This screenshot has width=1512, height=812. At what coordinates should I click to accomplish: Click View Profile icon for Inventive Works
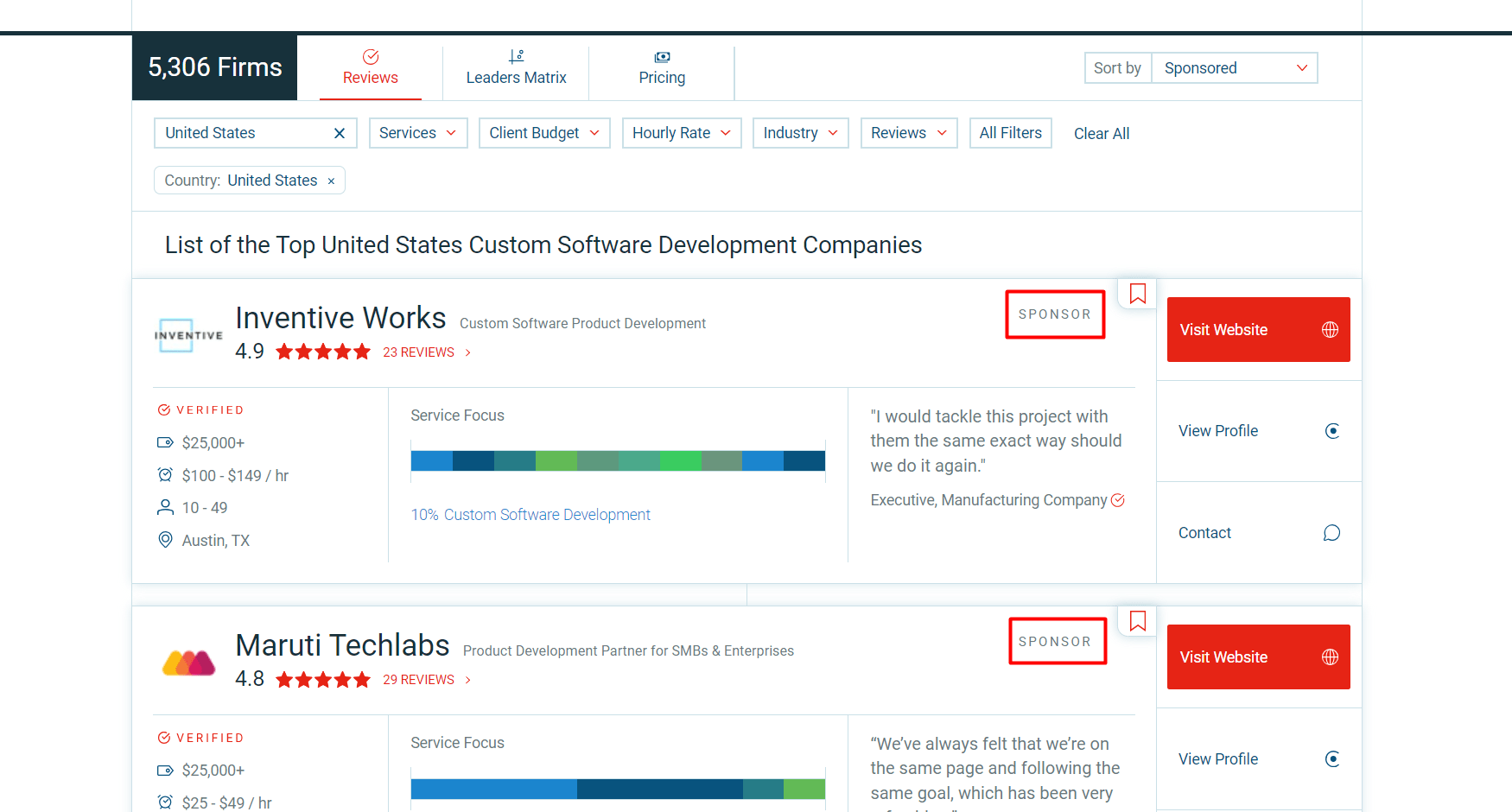1332,431
